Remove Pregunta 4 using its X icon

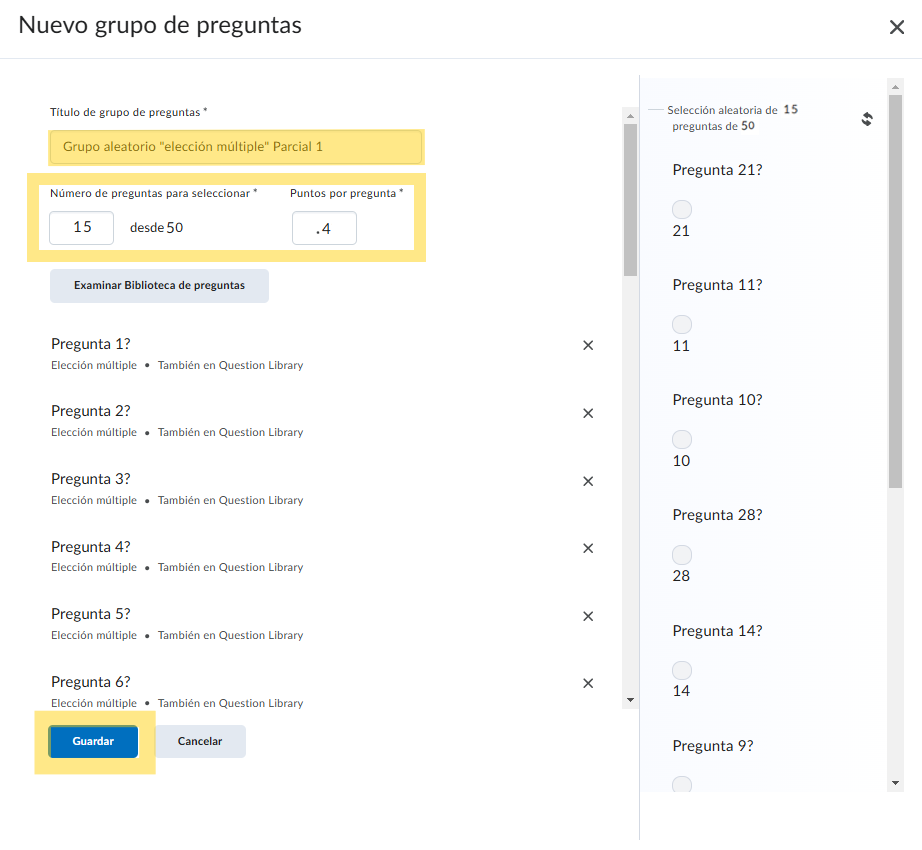click(x=588, y=548)
